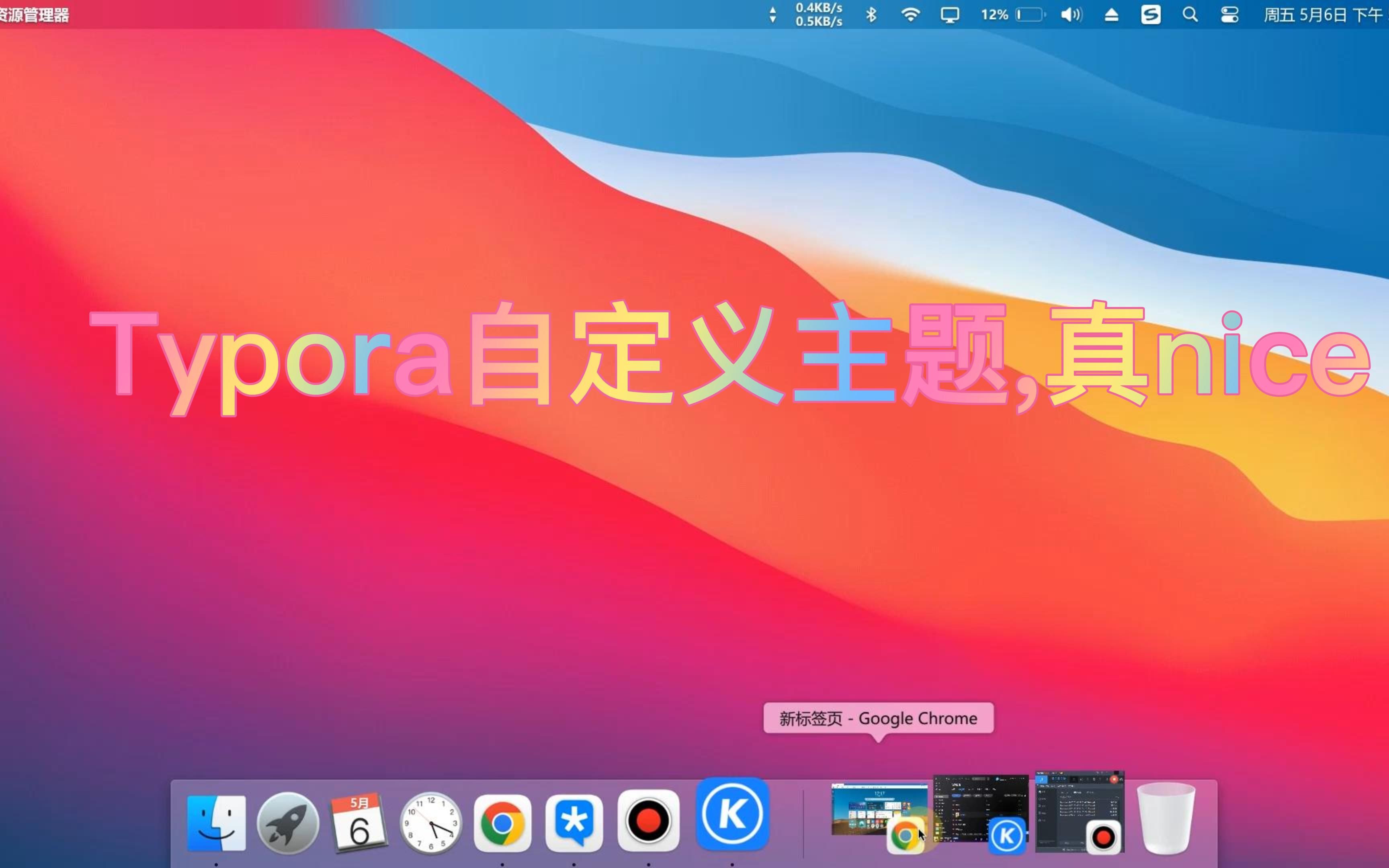This screenshot has width=1389, height=868.
Task: Open Spotlight search magnifier icon
Action: (x=1190, y=14)
